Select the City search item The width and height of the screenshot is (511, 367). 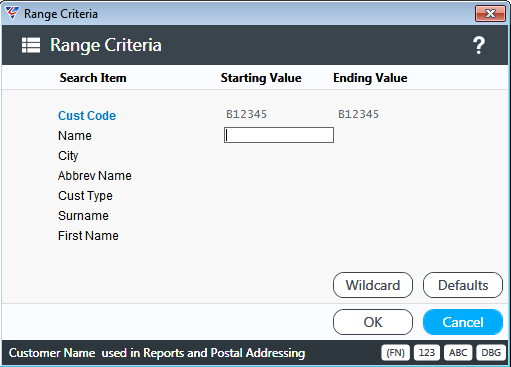click(x=68, y=156)
